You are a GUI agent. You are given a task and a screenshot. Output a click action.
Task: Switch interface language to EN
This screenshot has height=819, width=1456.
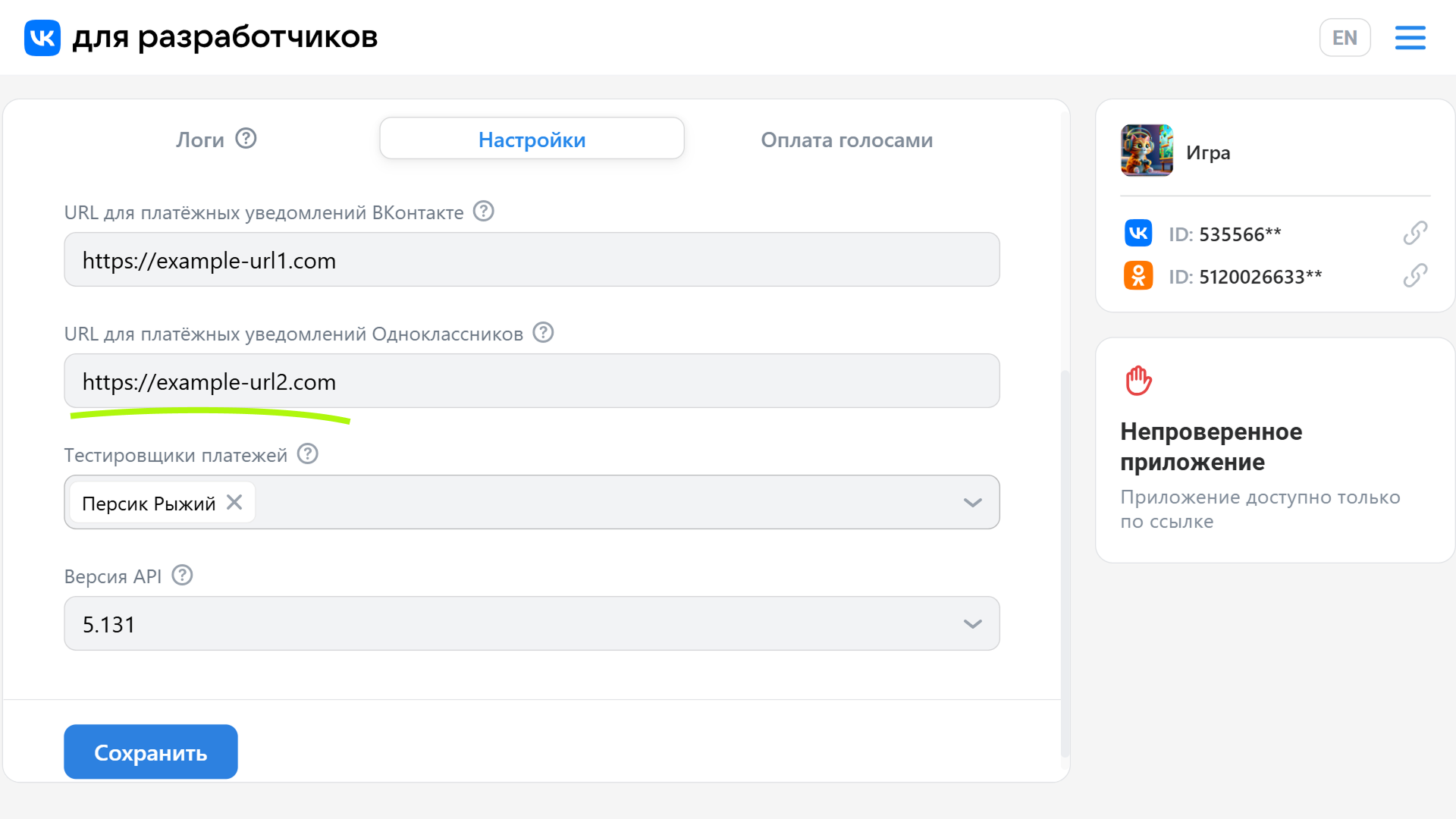1345,37
